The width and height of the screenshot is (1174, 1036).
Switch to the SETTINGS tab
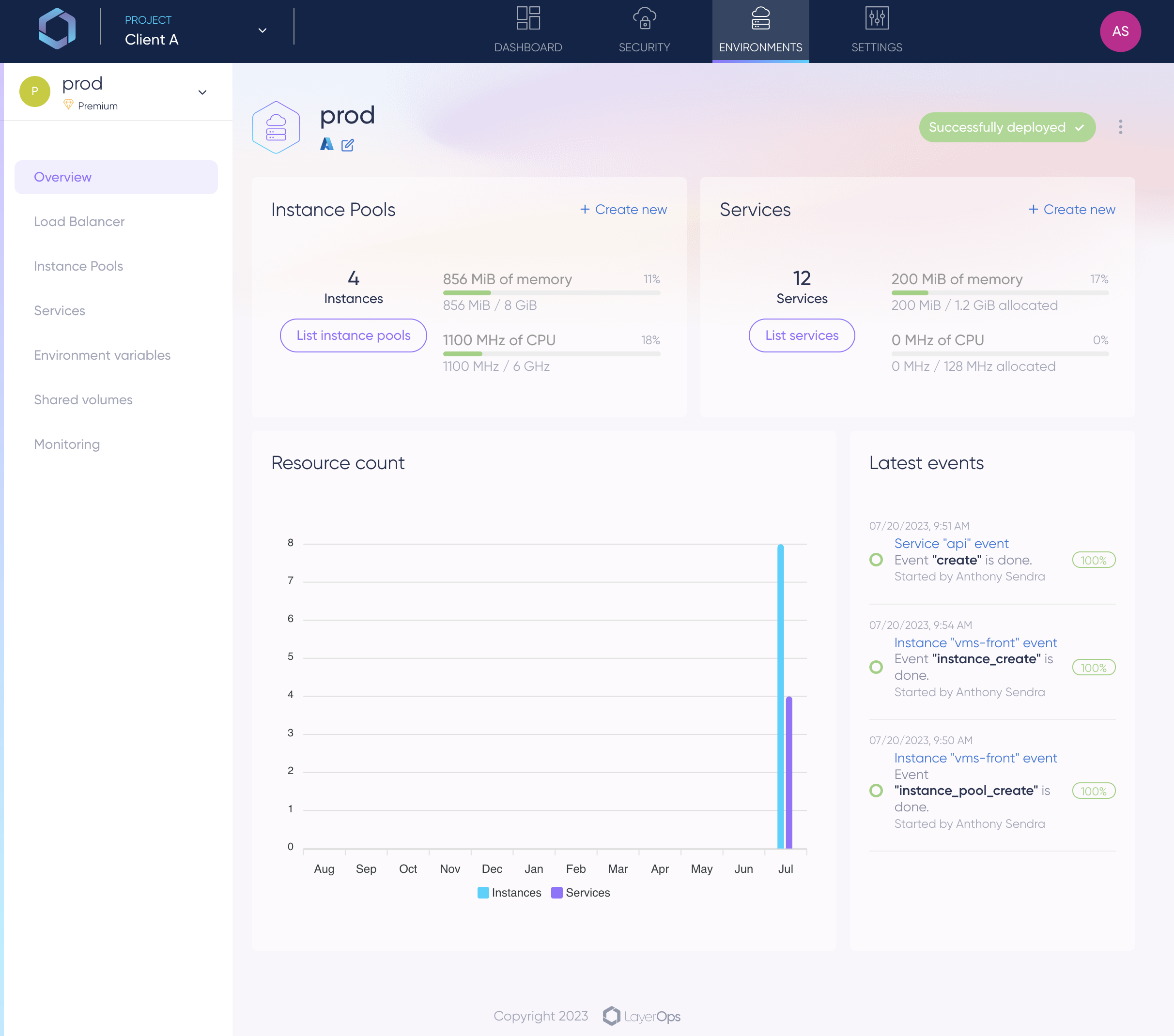click(877, 31)
